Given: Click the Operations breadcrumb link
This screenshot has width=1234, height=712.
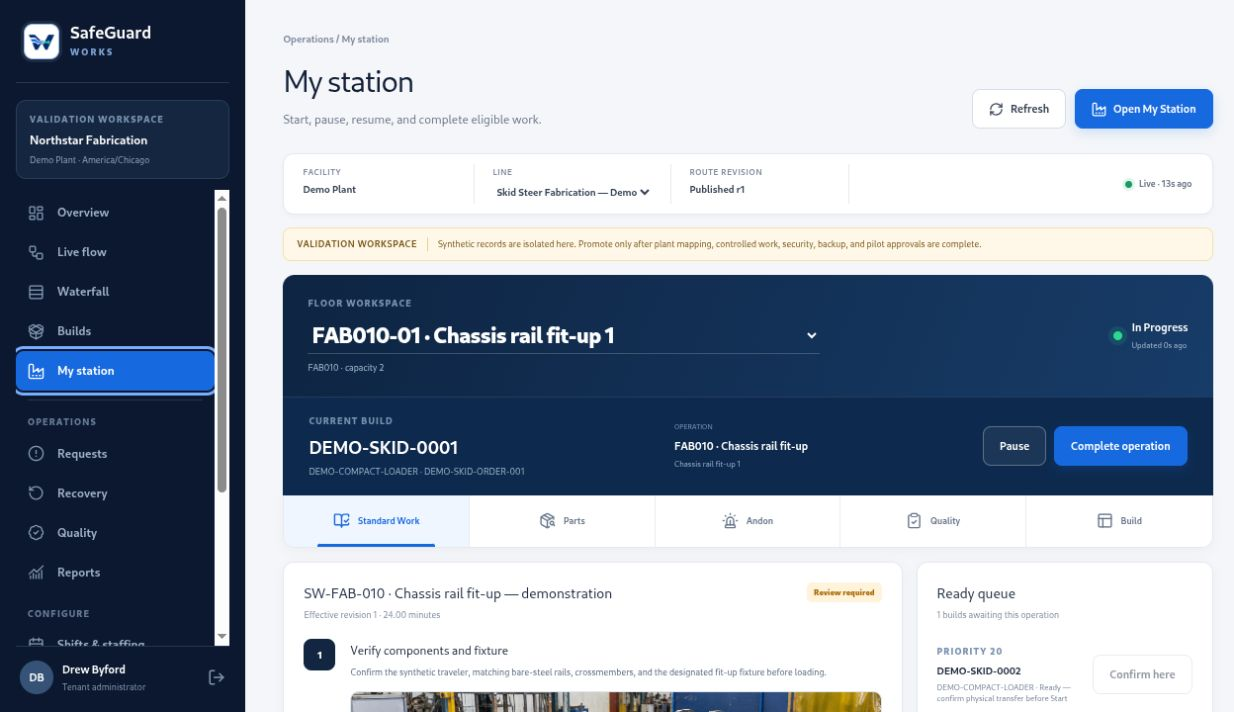Looking at the screenshot, I should click(308, 39).
